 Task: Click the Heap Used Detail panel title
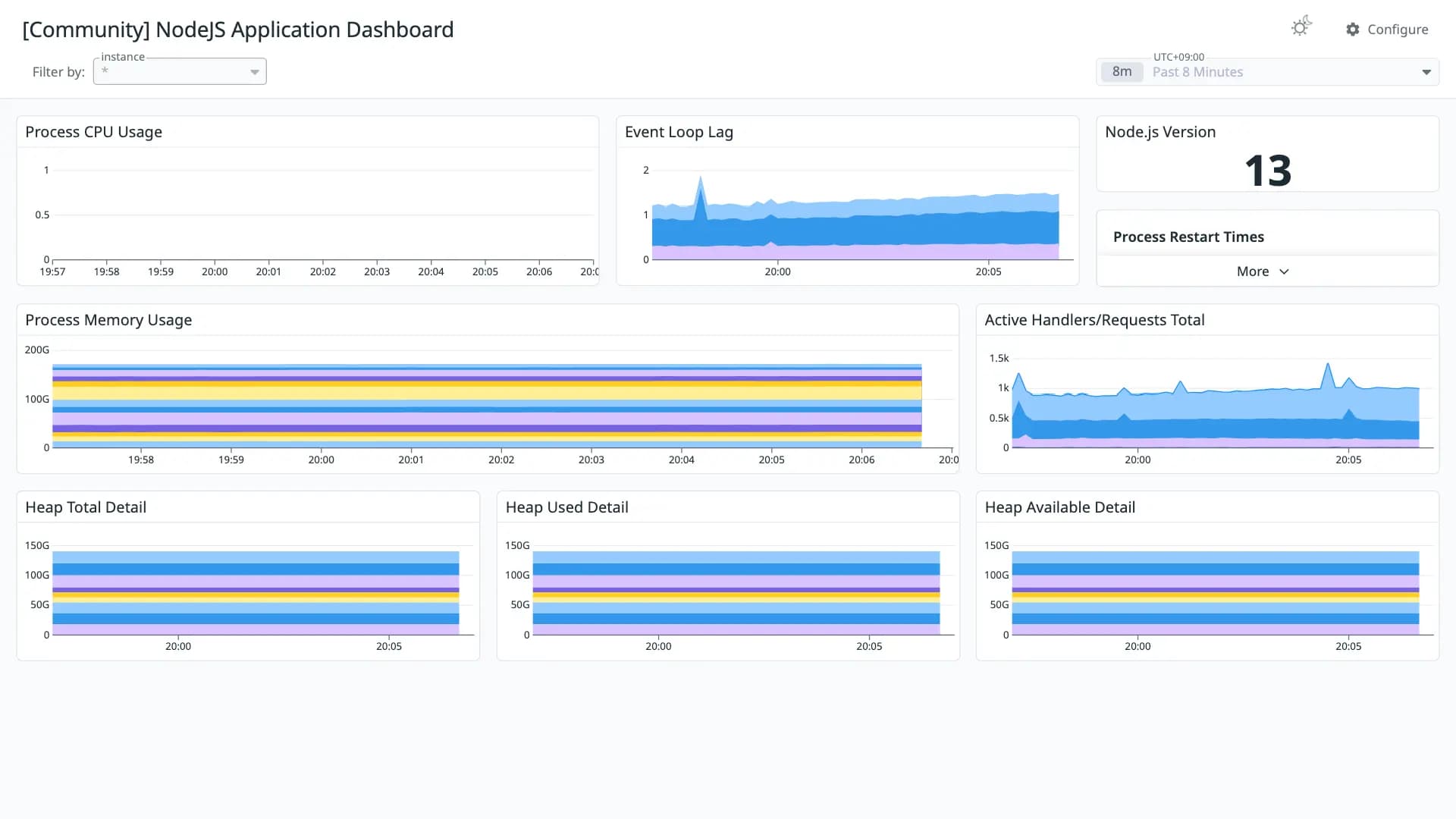566,507
